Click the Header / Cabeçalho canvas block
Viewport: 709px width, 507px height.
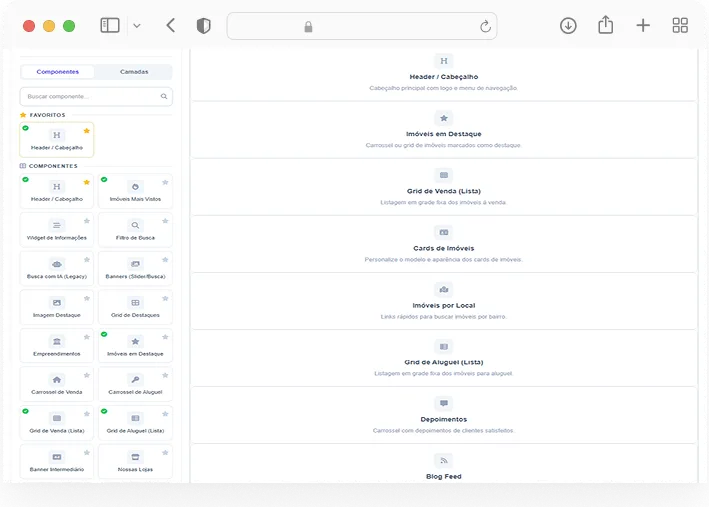point(444,75)
